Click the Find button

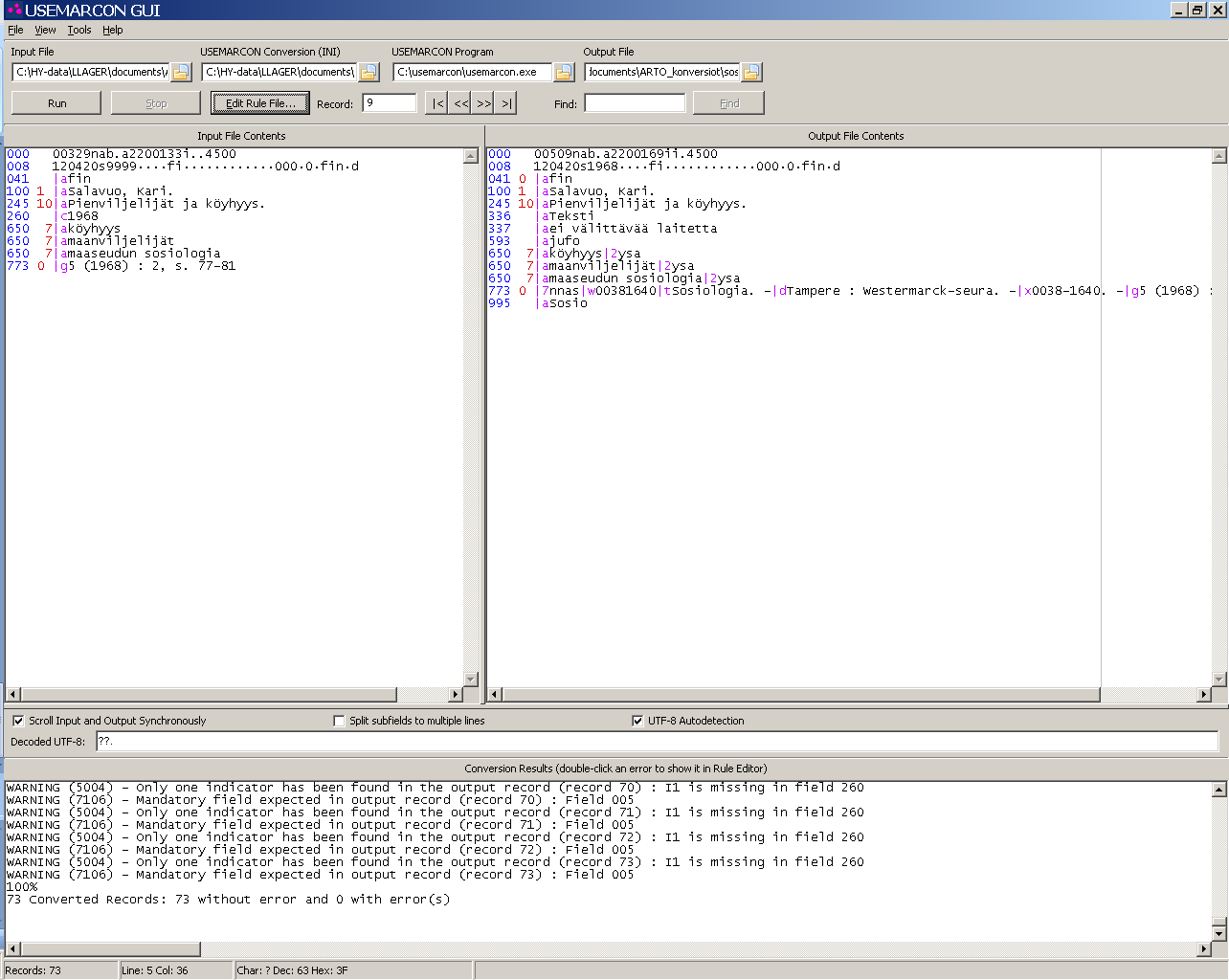pos(728,103)
